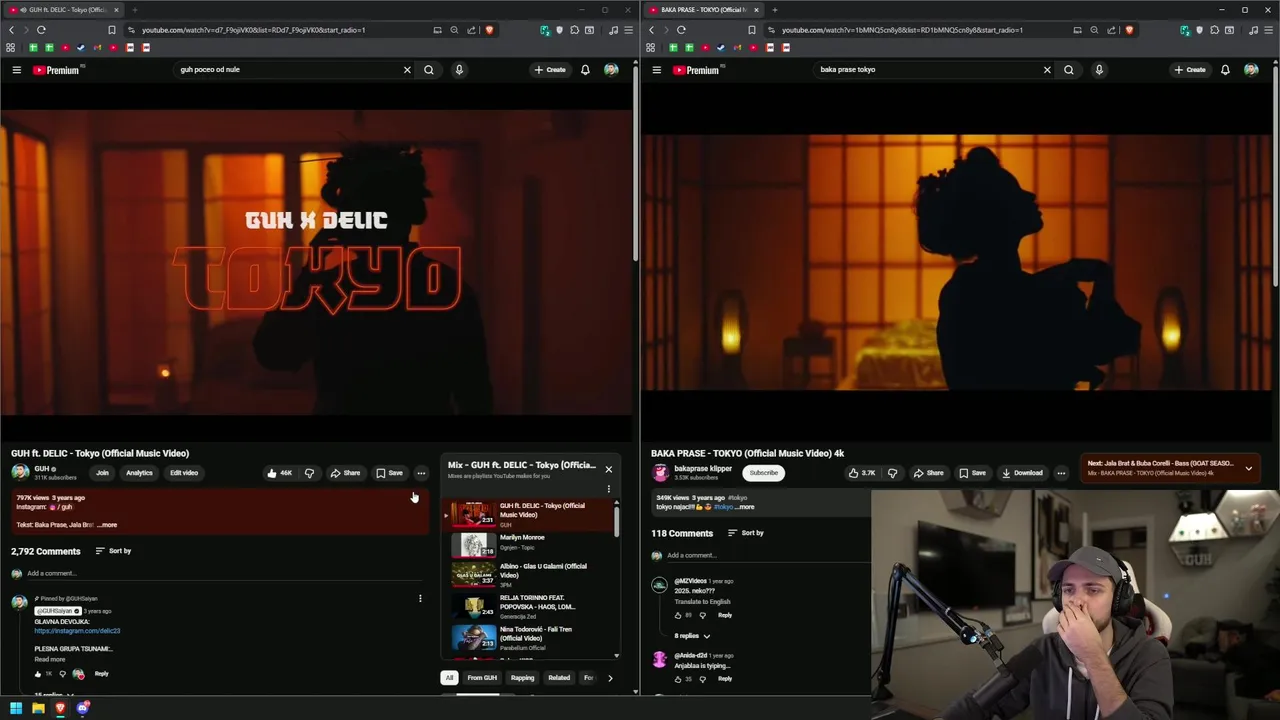Image resolution: width=1280 pixels, height=720 pixels.
Task: Play Albino - Glas U Galami from mix
Action: (530, 572)
